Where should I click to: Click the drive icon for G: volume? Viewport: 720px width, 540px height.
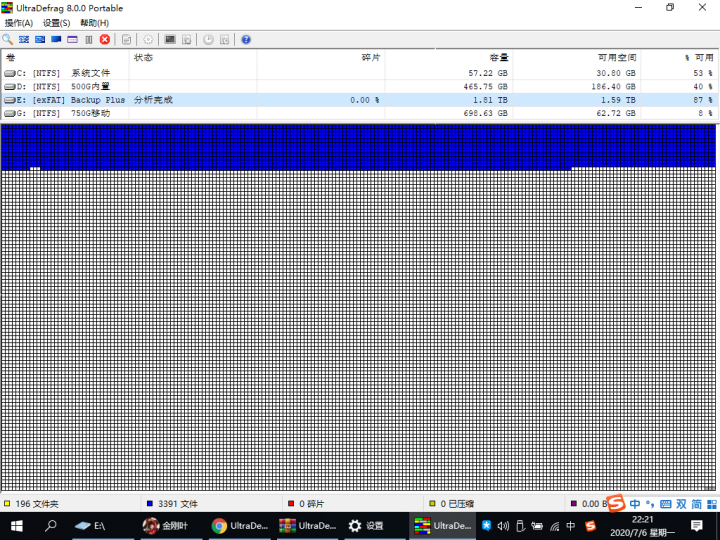point(10,113)
